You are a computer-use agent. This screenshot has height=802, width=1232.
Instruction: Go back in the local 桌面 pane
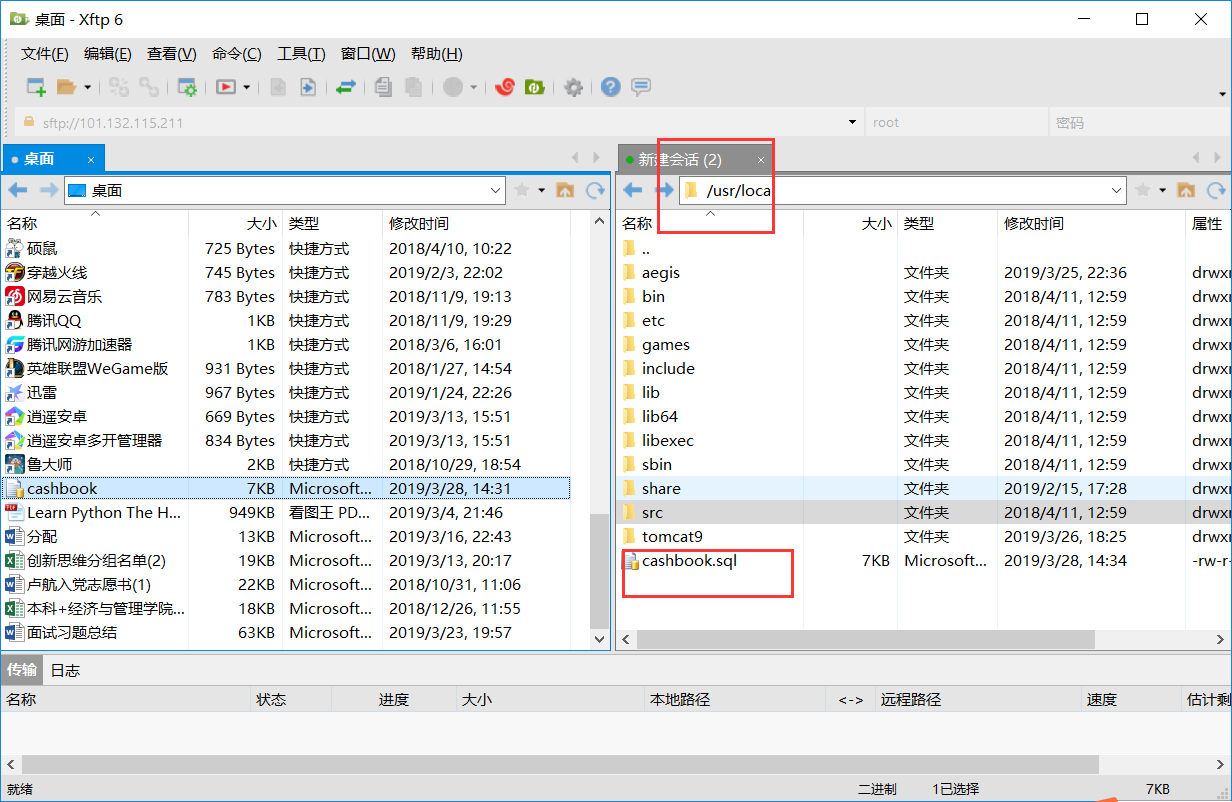18,190
